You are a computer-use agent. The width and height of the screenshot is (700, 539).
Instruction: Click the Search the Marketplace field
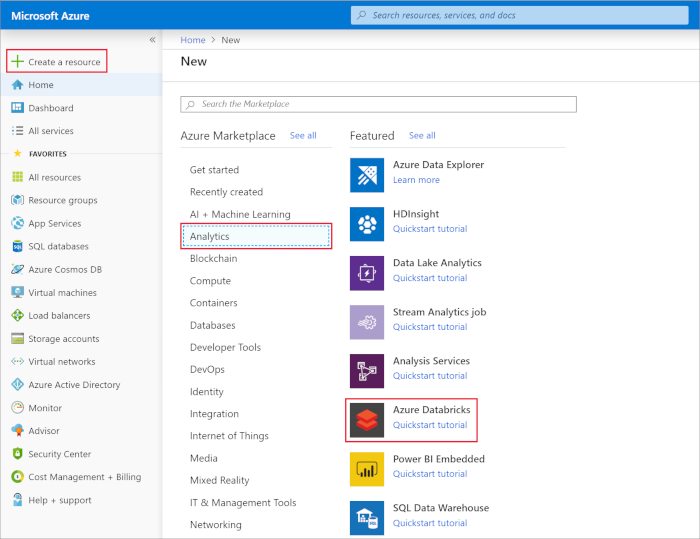pyautogui.click(x=379, y=104)
